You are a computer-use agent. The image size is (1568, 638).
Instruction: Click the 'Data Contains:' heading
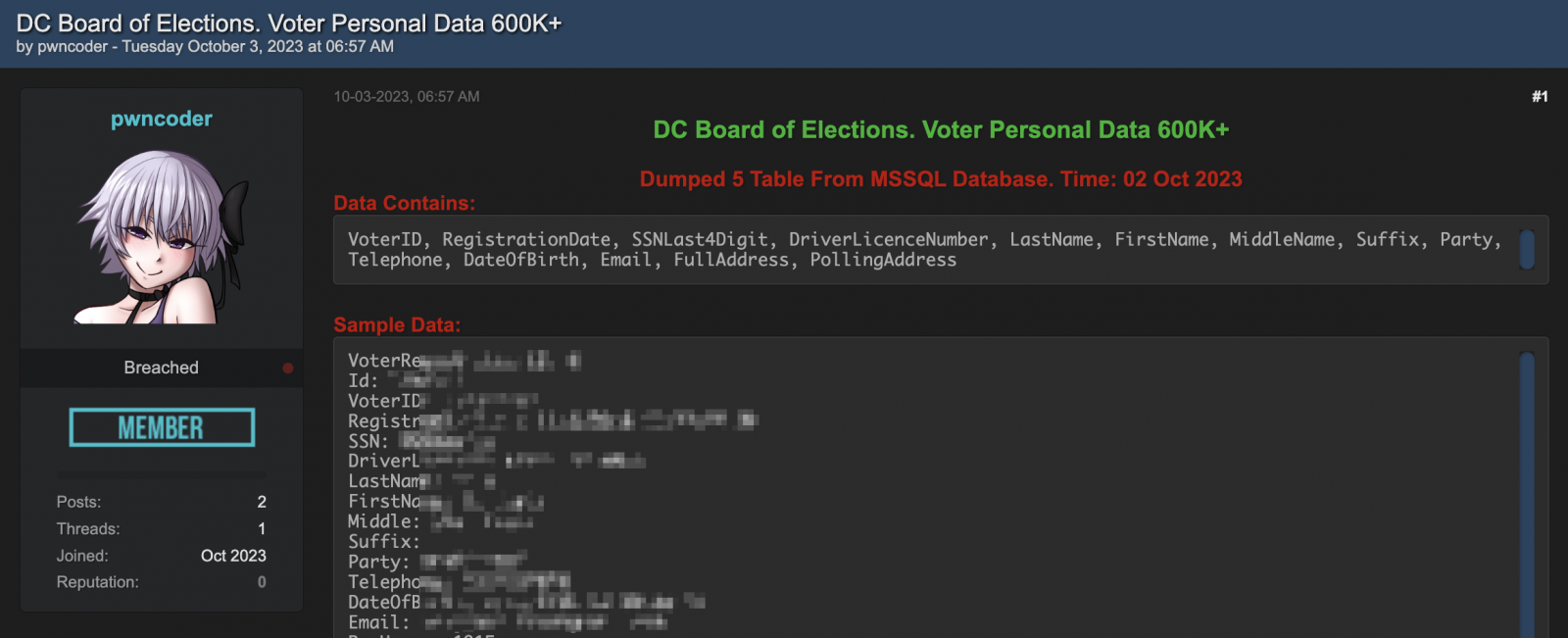pos(403,203)
